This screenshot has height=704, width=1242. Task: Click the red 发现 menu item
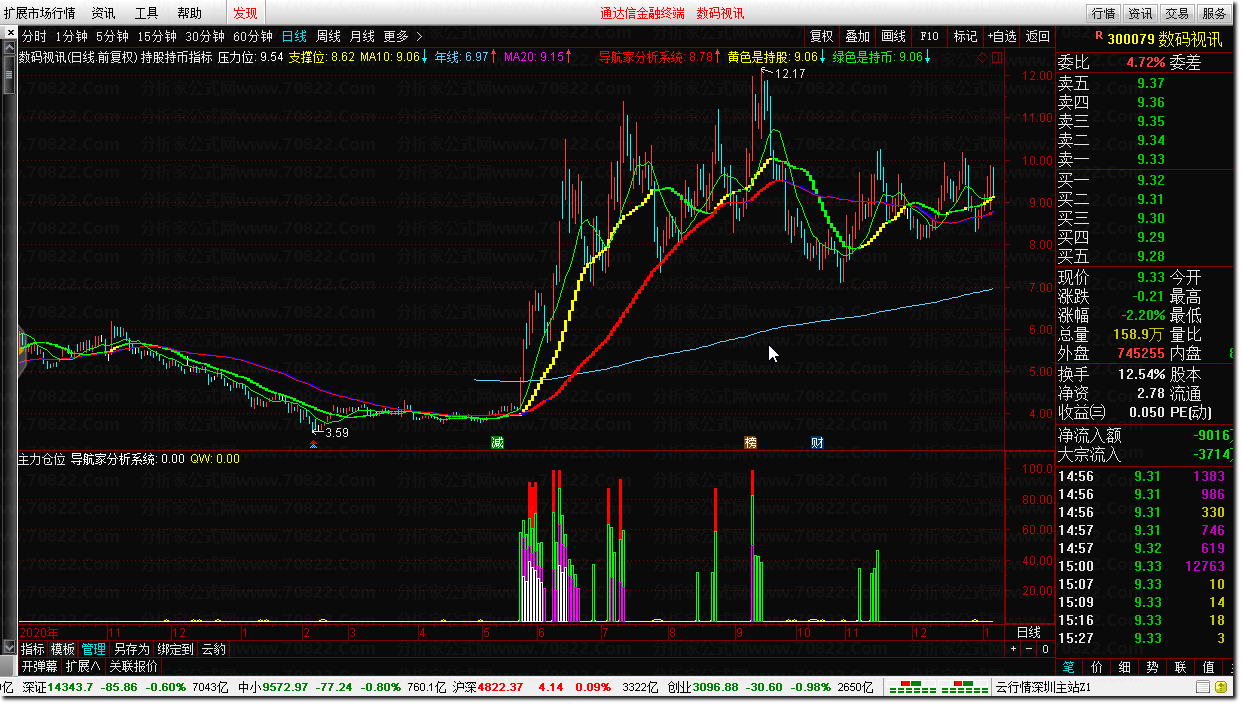pos(245,13)
